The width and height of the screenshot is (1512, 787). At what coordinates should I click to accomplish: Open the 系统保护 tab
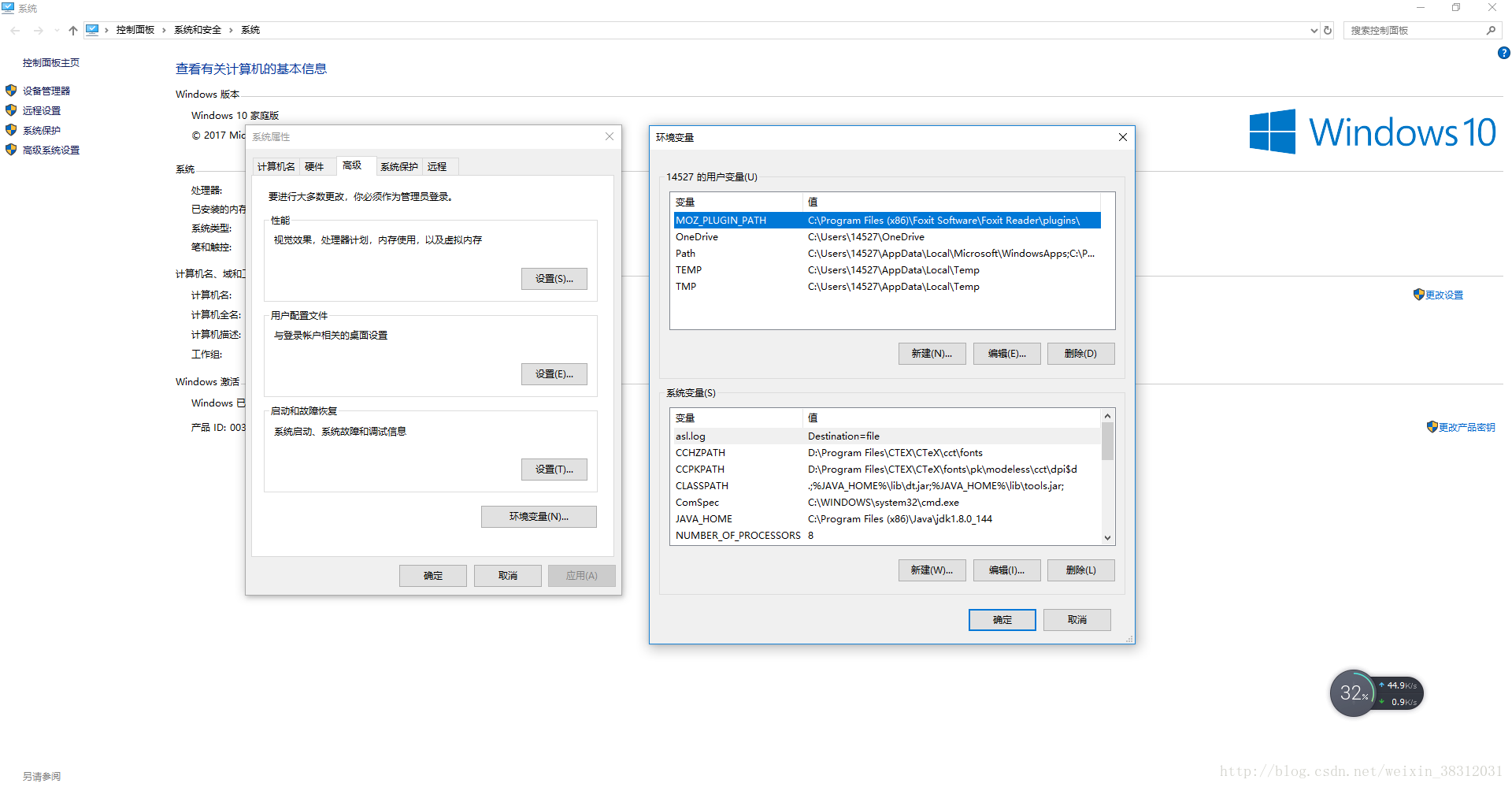(x=399, y=166)
